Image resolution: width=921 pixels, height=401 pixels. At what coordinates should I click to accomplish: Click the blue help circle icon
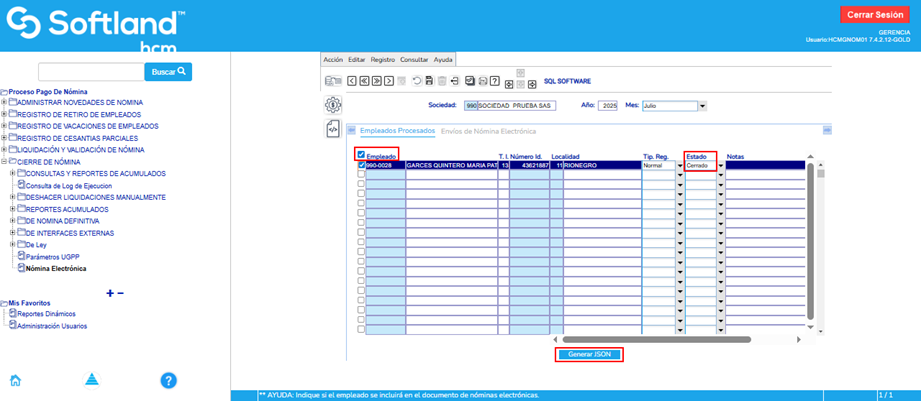coord(169,380)
